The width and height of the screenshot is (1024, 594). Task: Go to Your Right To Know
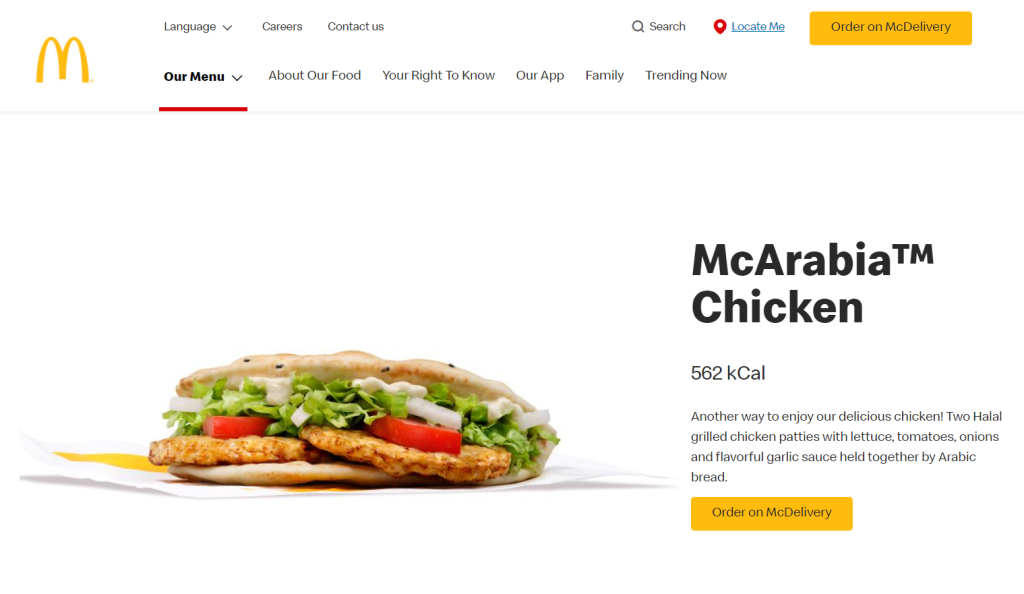click(438, 76)
